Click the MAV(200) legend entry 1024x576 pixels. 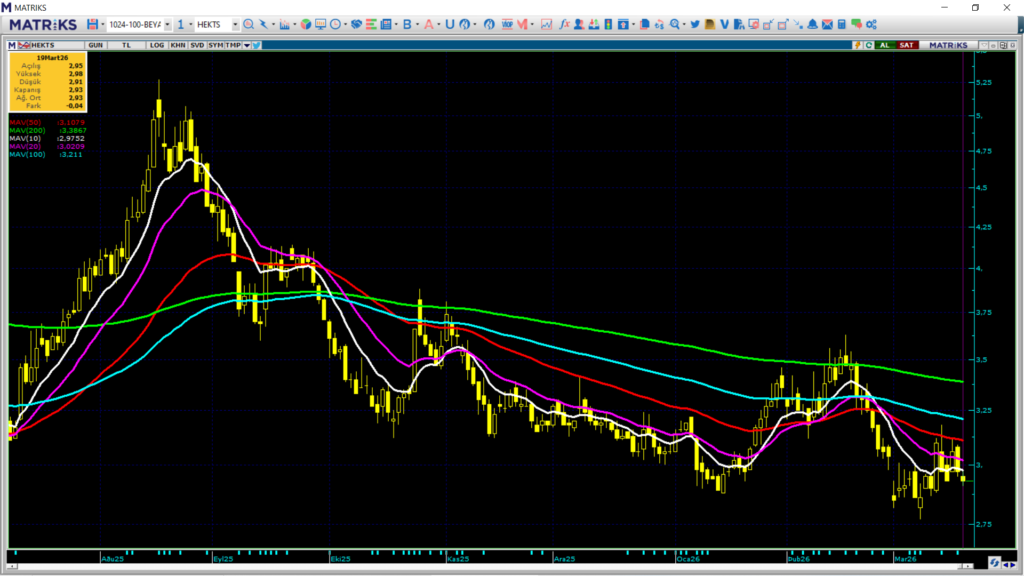pyautogui.click(x=48, y=131)
